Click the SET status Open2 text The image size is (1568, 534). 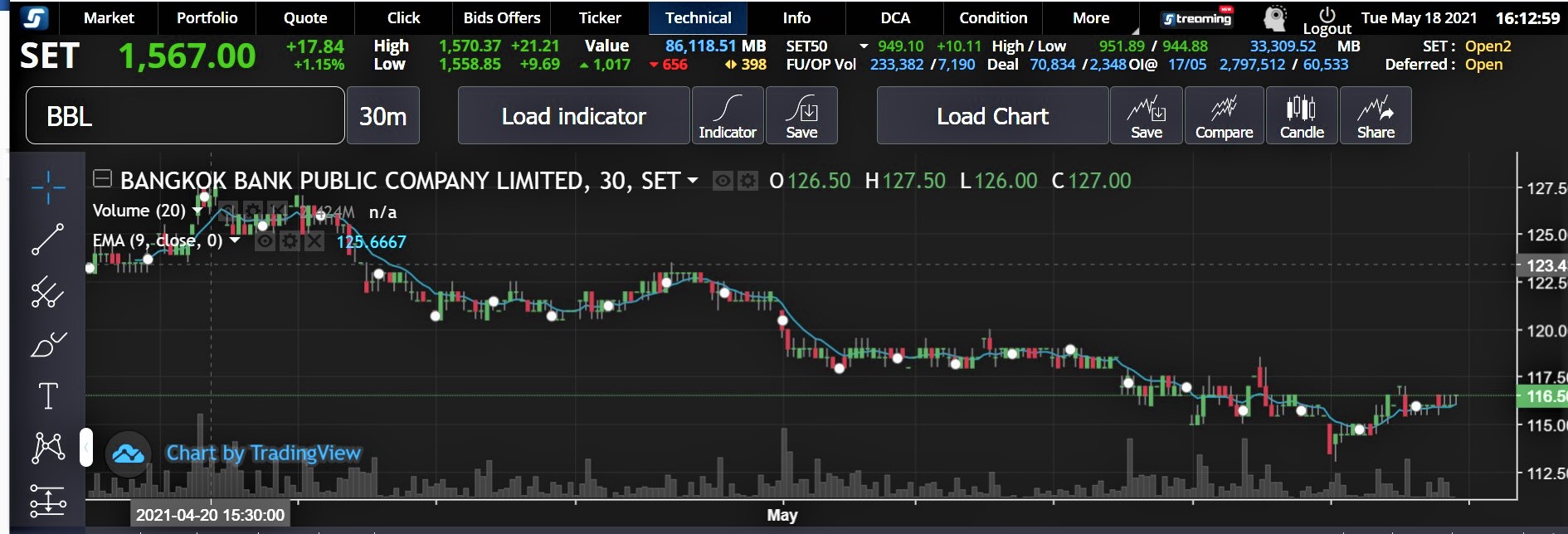(1488, 46)
